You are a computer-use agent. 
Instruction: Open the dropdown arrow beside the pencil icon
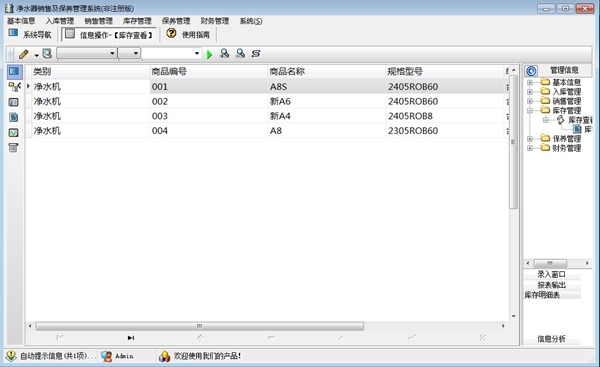(x=36, y=55)
